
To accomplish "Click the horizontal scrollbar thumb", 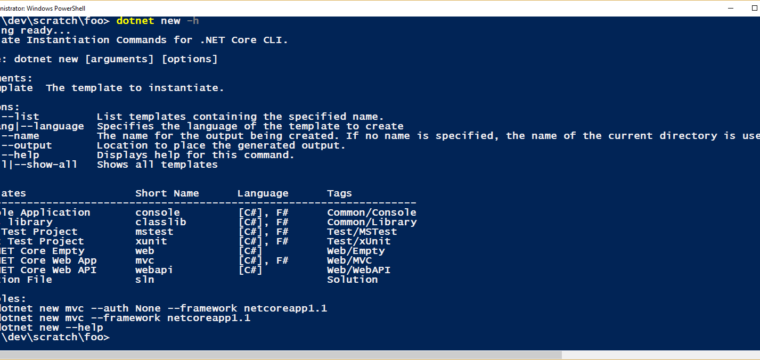I will click(281, 355).
